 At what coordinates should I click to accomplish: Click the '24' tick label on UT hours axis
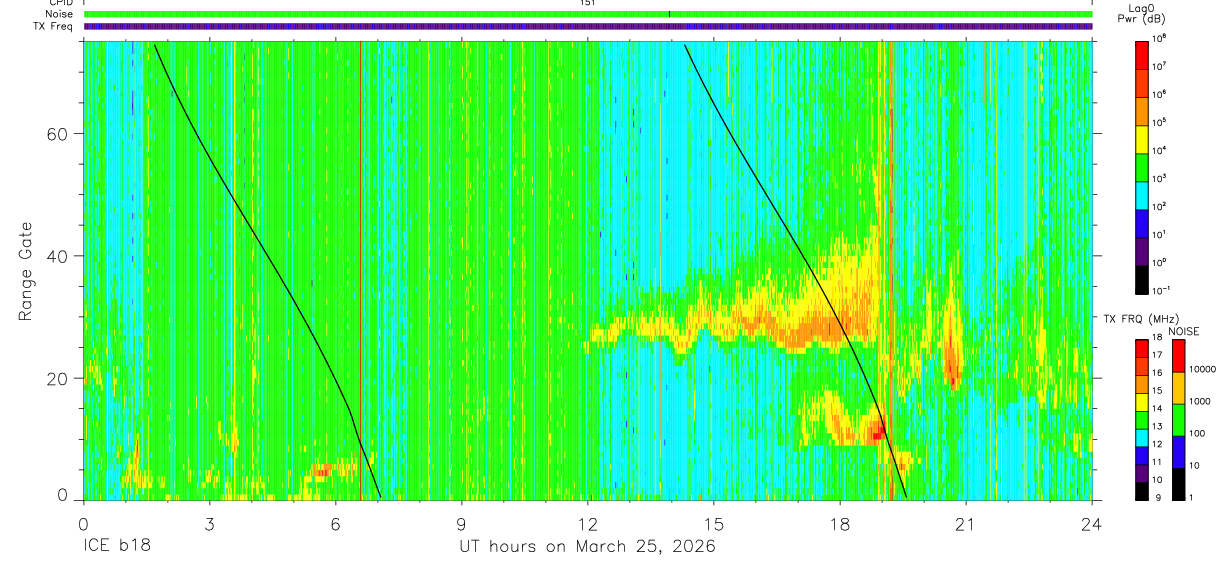click(1092, 523)
